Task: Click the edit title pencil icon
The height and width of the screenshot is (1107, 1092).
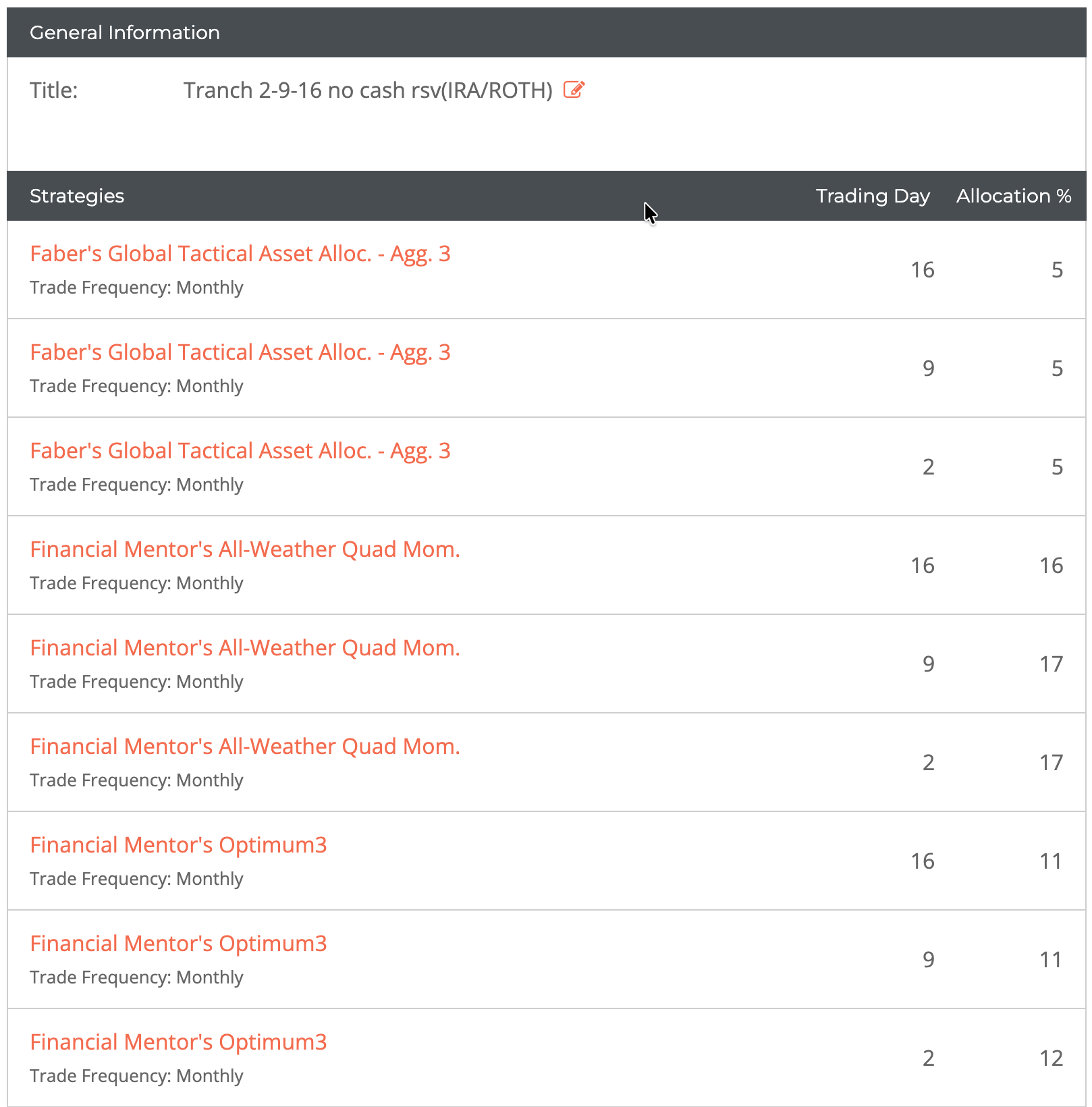Action: [x=574, y=90]
